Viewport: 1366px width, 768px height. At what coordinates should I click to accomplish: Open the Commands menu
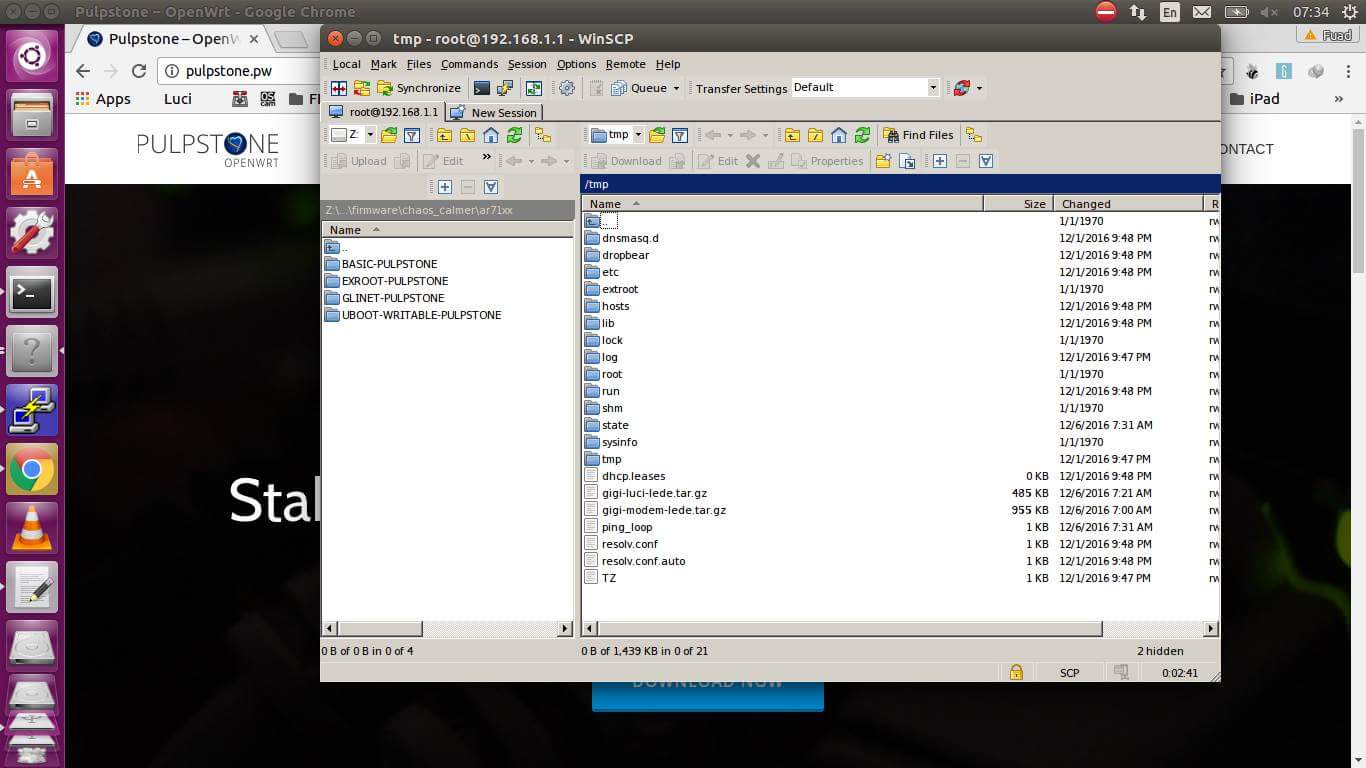(469, 64)
